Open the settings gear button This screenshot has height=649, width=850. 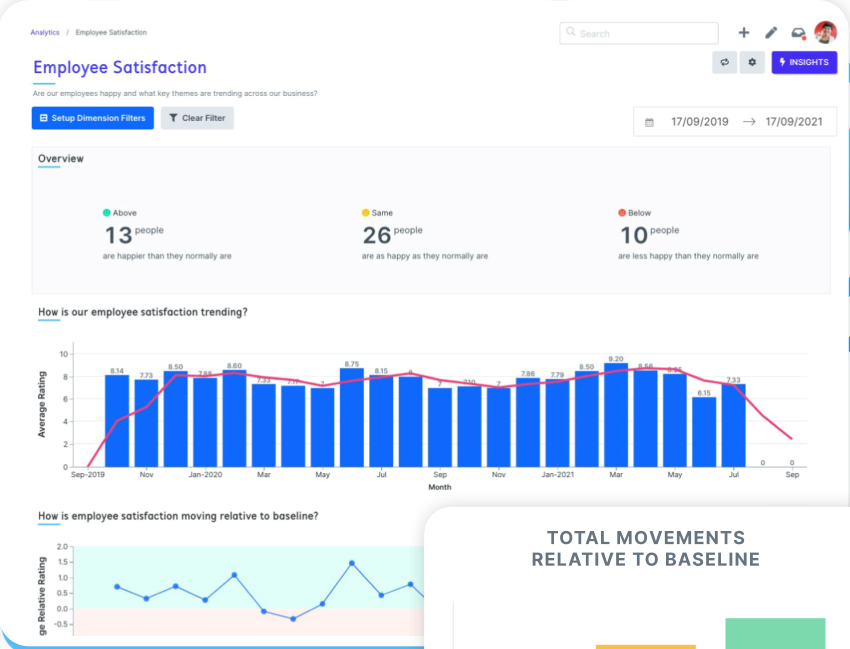(x=752, y=62)
